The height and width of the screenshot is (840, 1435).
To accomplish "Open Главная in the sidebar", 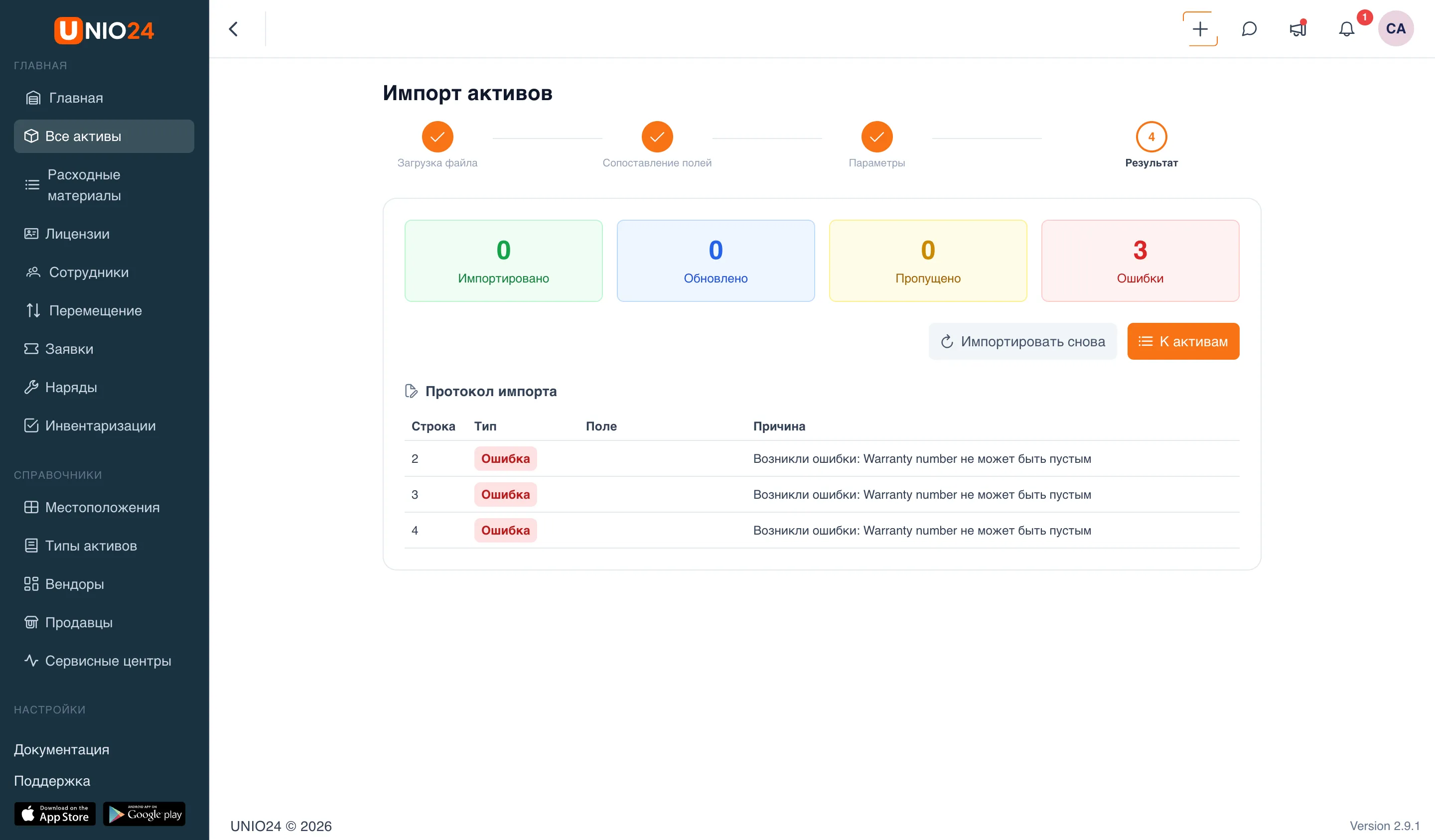I will pos(104,98).
